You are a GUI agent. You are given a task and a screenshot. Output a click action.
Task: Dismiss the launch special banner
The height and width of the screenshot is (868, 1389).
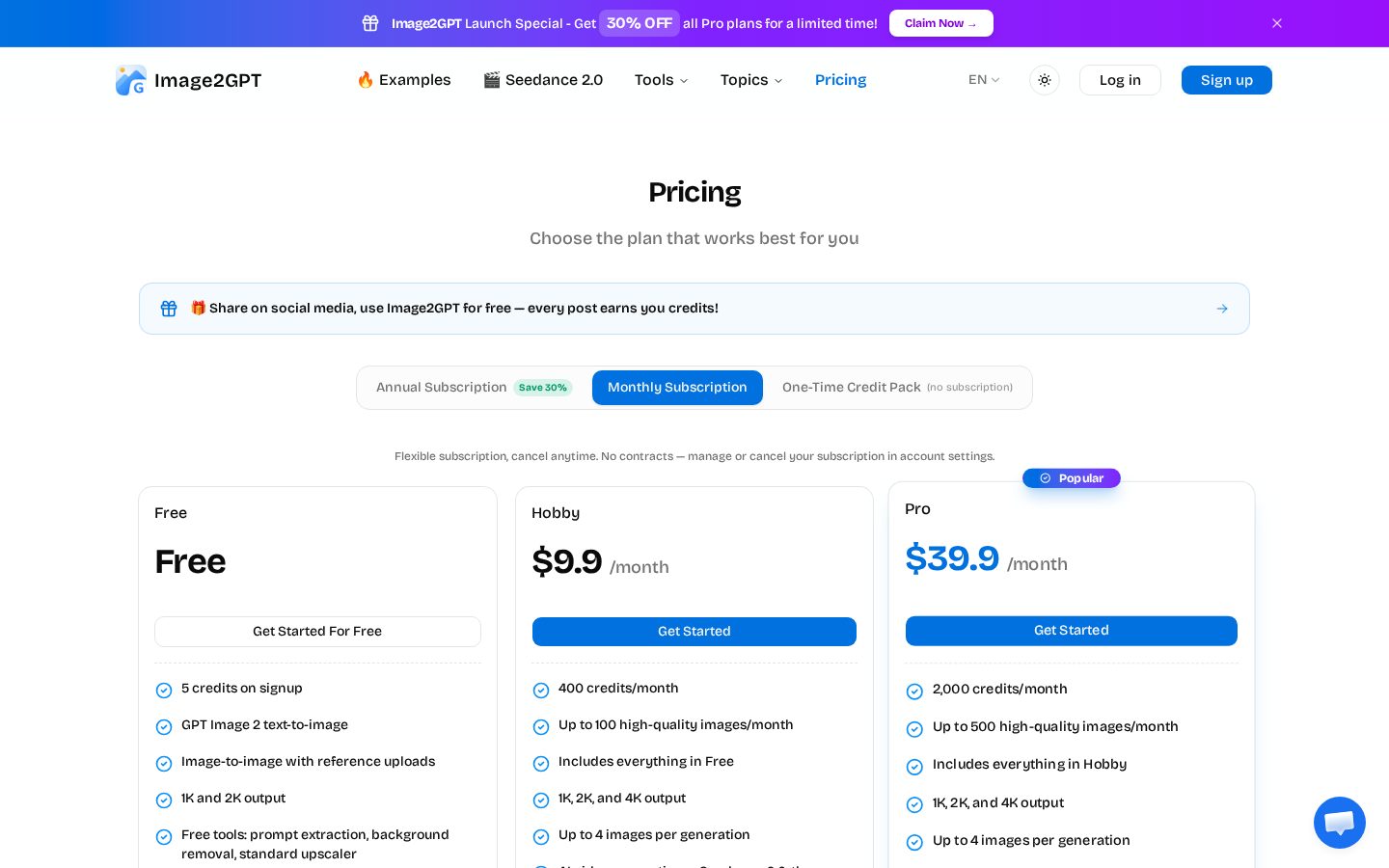(x=1277, y=23)
